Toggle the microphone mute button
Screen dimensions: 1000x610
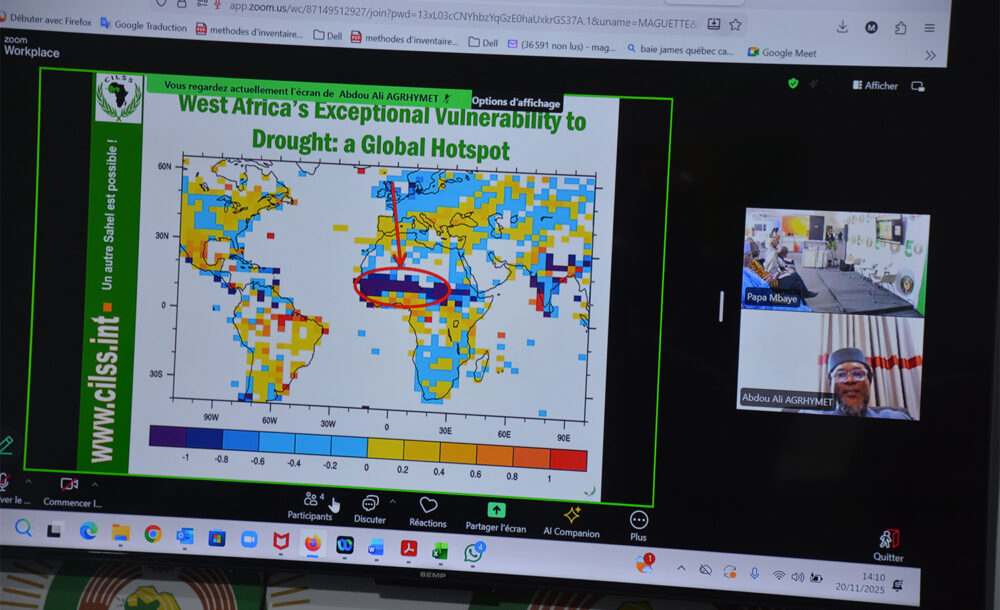click(4, 483)
